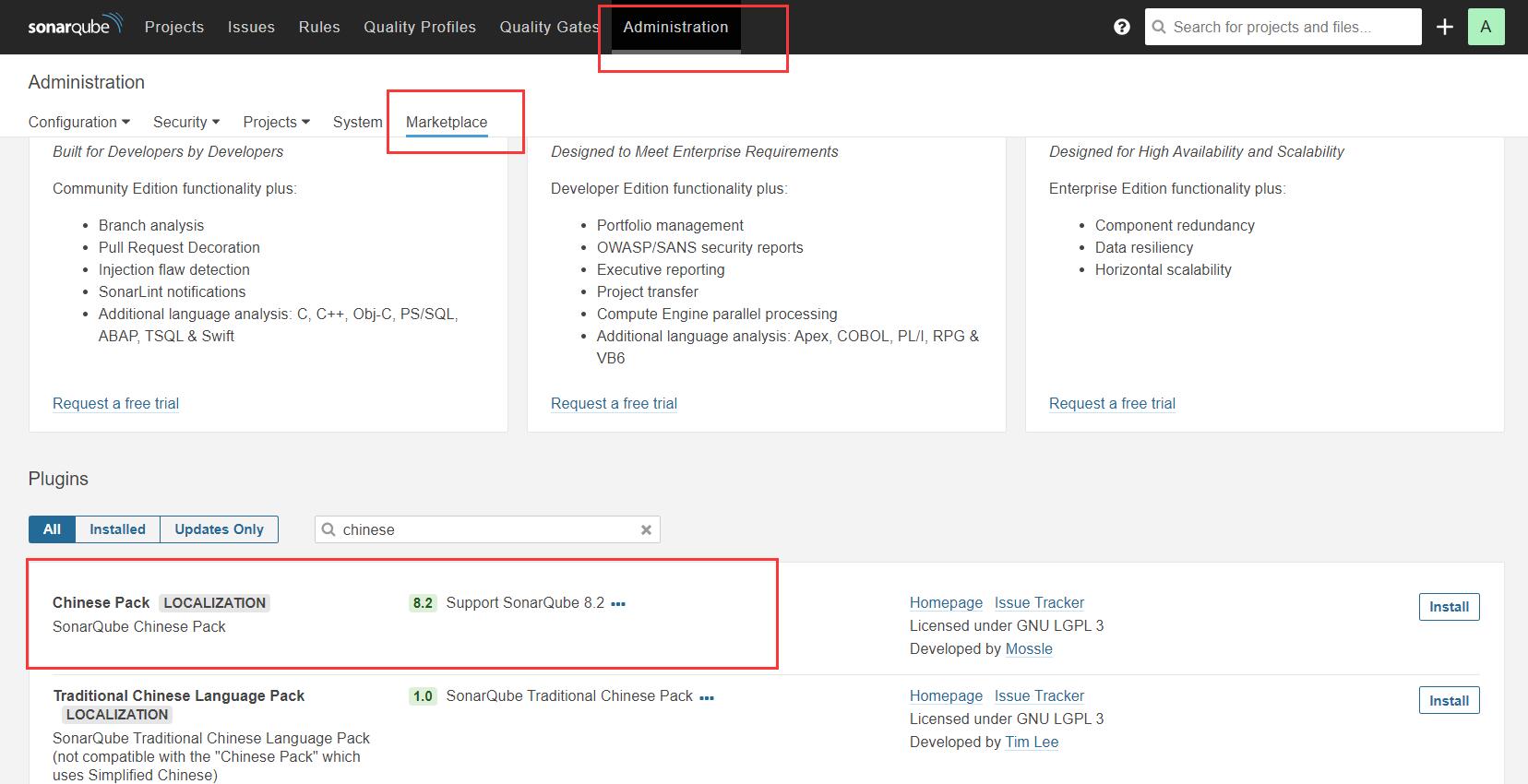Click the SonarQube logo
1528x784 pixels.
coord(75,26)
